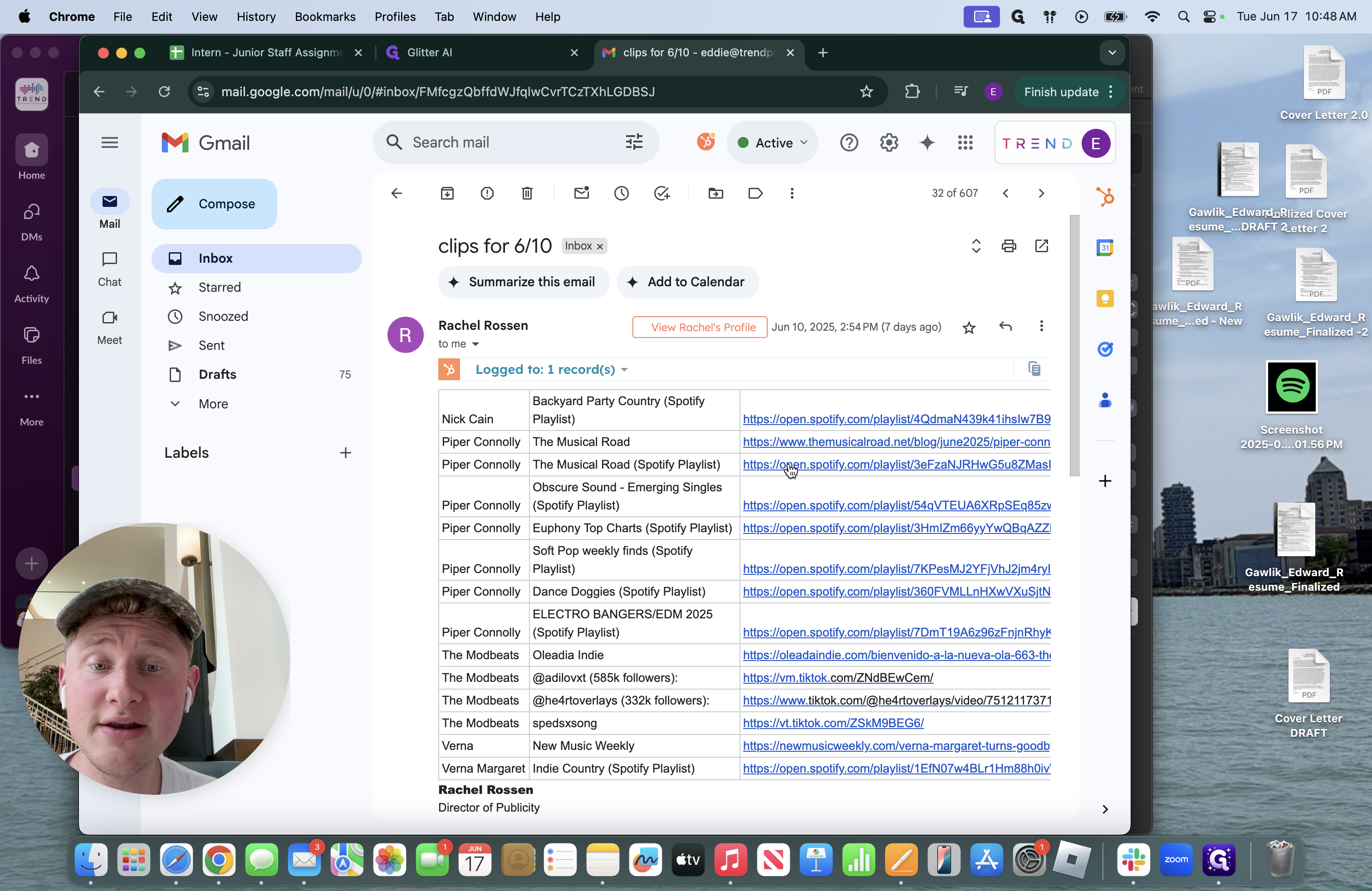
Task: Open Spotlight search in menu bar
Action: [x=1184, y=17]
